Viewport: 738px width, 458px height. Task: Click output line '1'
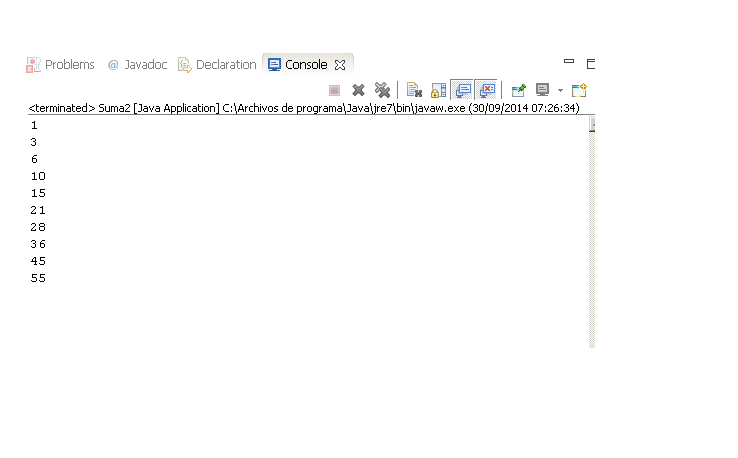point(34,125)
